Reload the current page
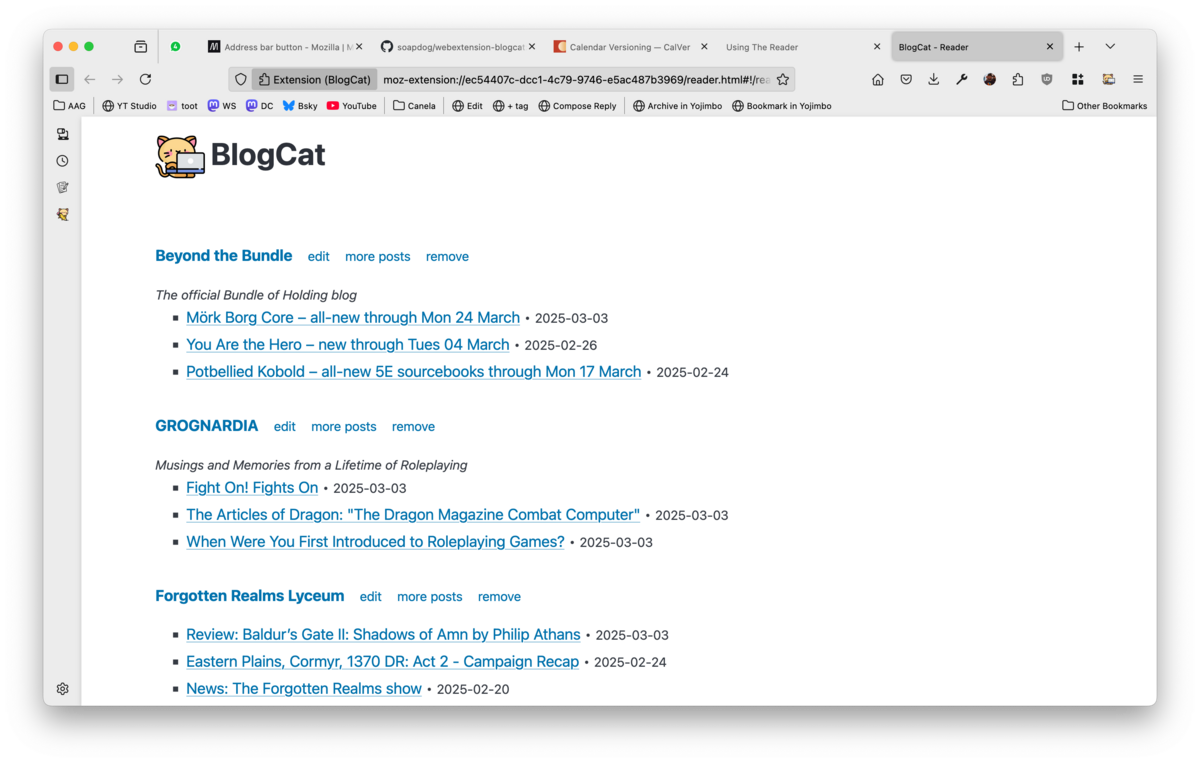1200x763 pixels. coord(145,79)
